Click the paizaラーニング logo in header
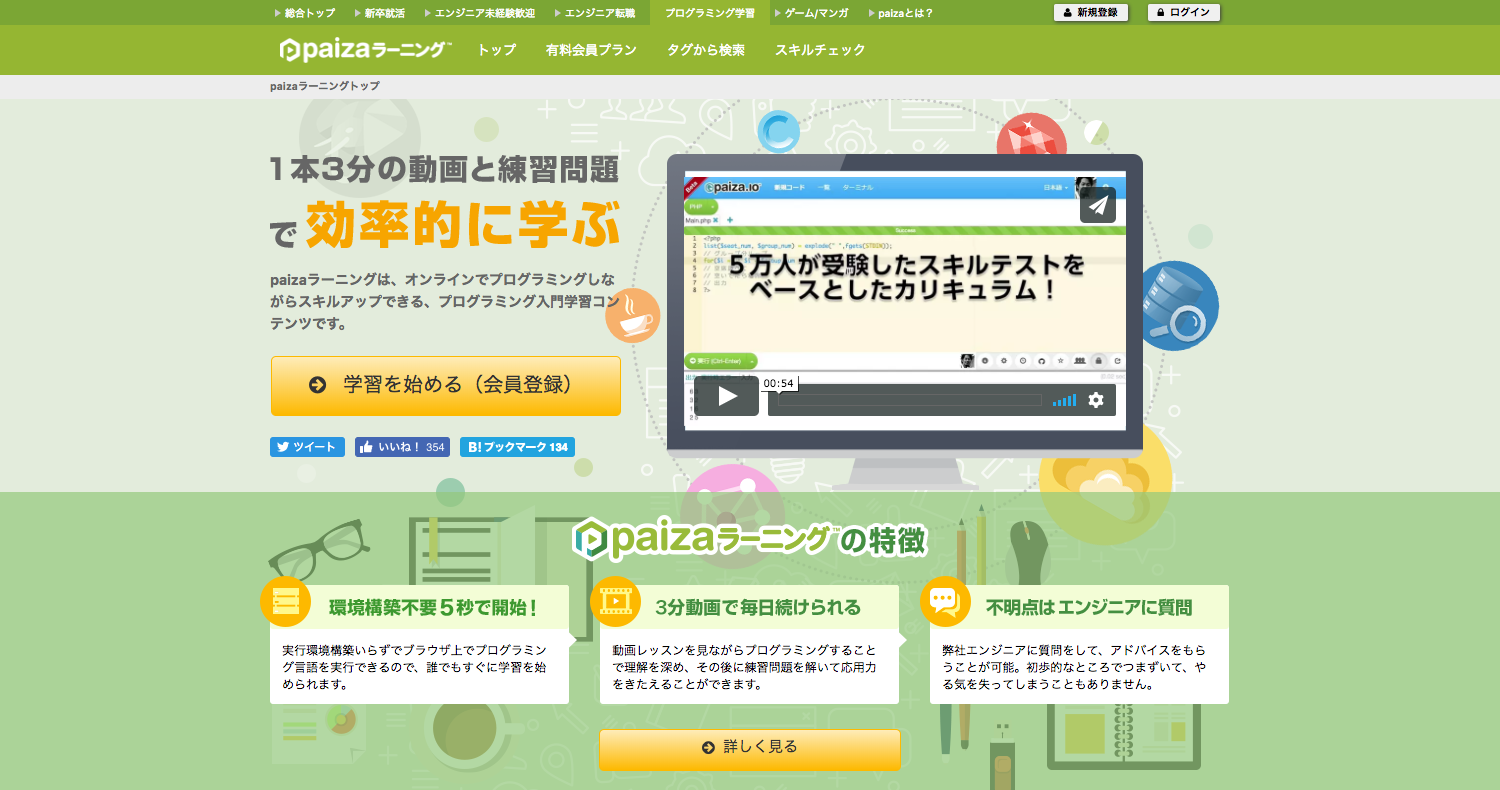The width and height of the screenshot is (1500, 790). (x=366, y=49)
